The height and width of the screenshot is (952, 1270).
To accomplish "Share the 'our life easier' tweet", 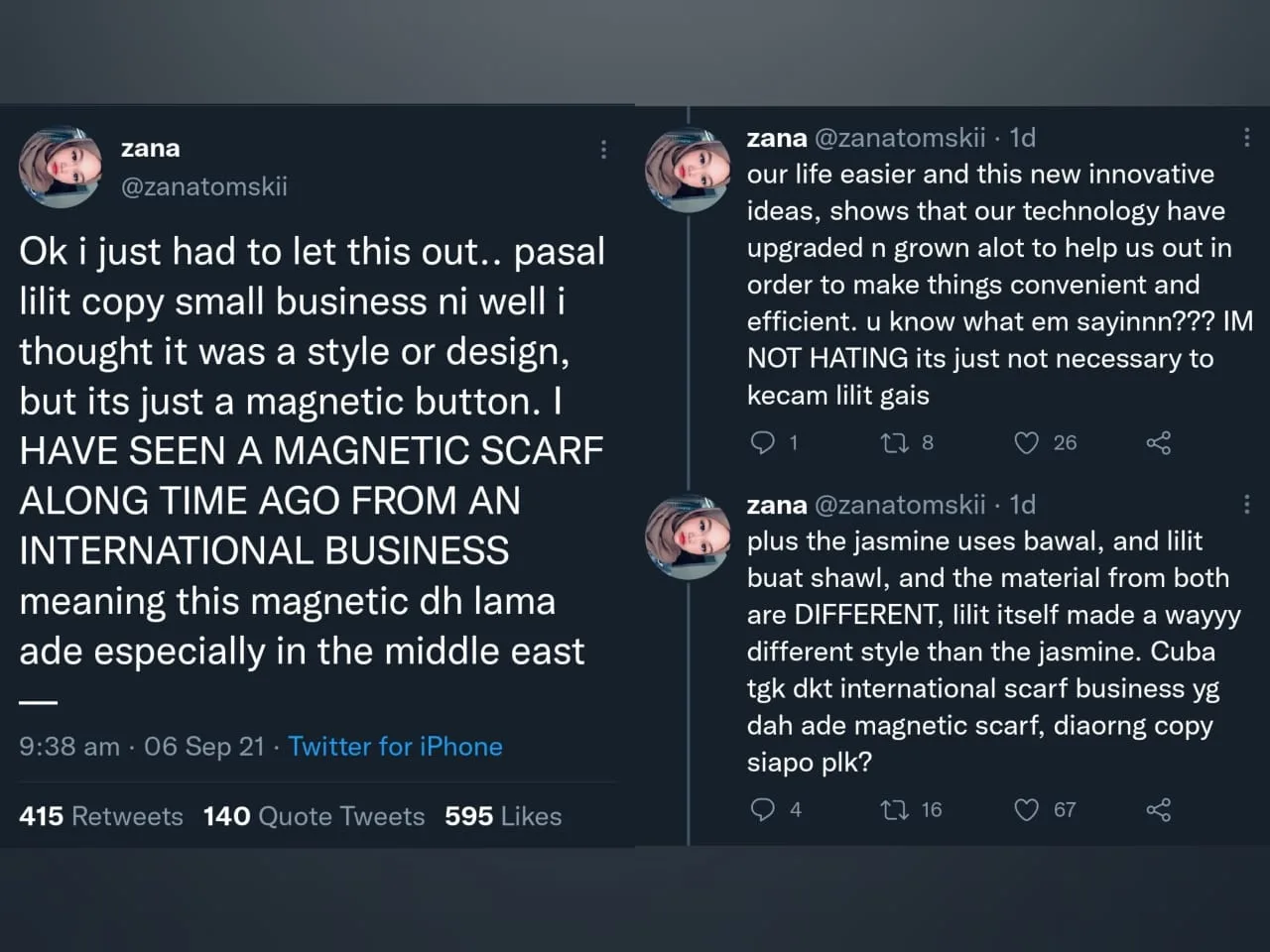I will click(x=1158, y=442).
